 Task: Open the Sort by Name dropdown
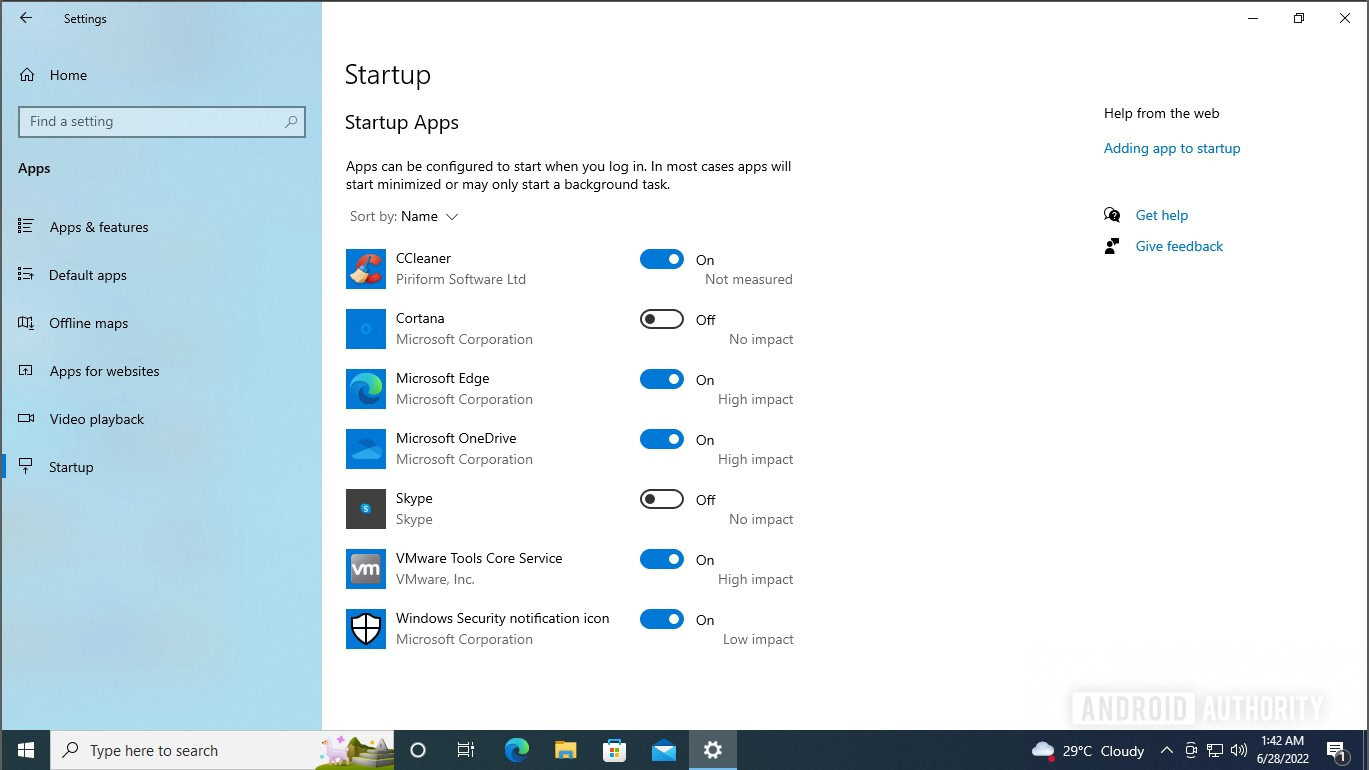430,216
